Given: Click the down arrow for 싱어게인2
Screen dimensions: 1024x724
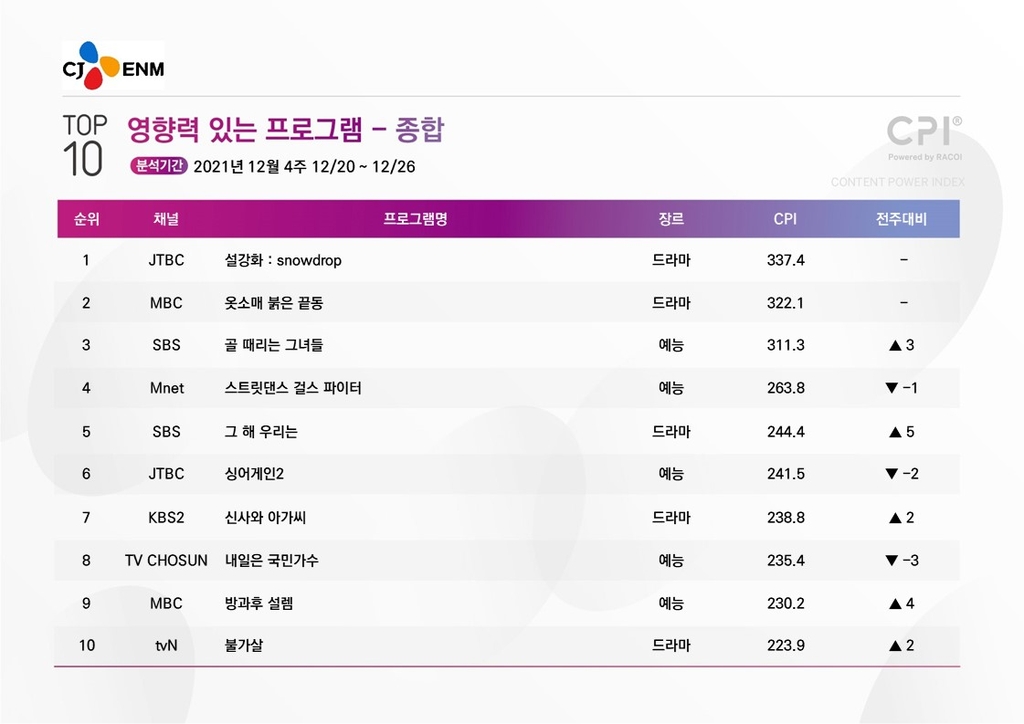Looking at the screenshot, I should tap(891, 474).
